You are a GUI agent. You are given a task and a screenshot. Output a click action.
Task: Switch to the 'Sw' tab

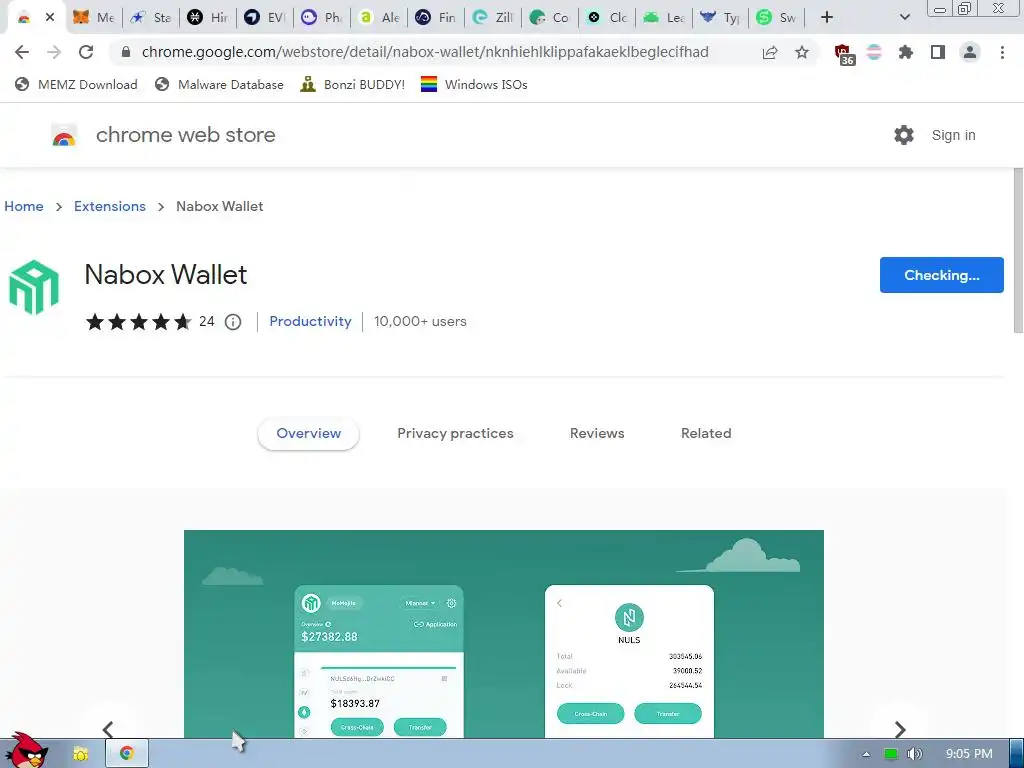777,18
